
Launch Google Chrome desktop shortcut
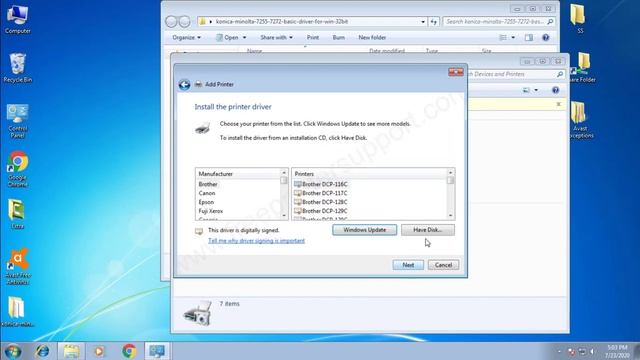coord(18,169)
